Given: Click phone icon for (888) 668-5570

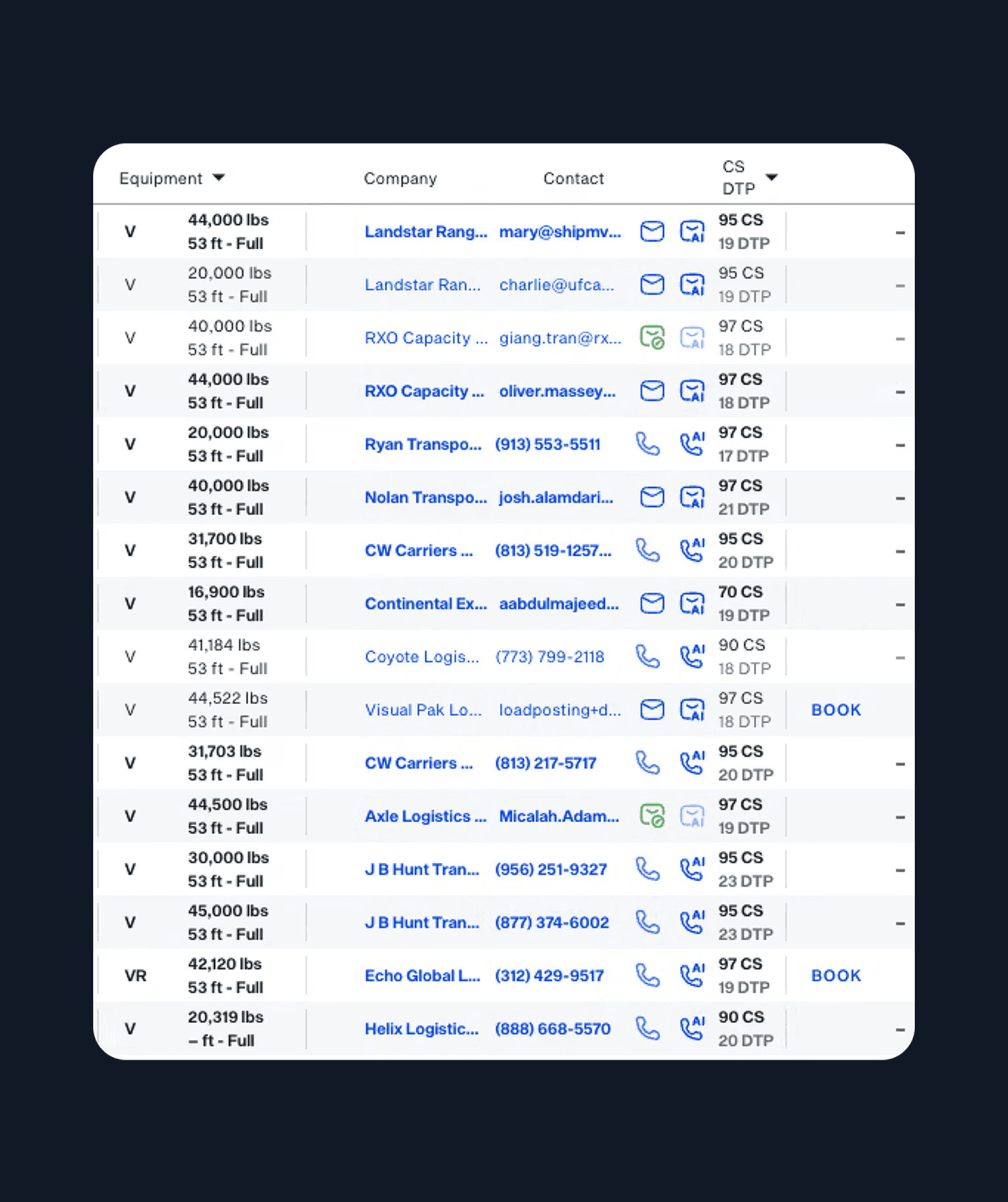Looking at the screenshot, I should (648, 1029).
